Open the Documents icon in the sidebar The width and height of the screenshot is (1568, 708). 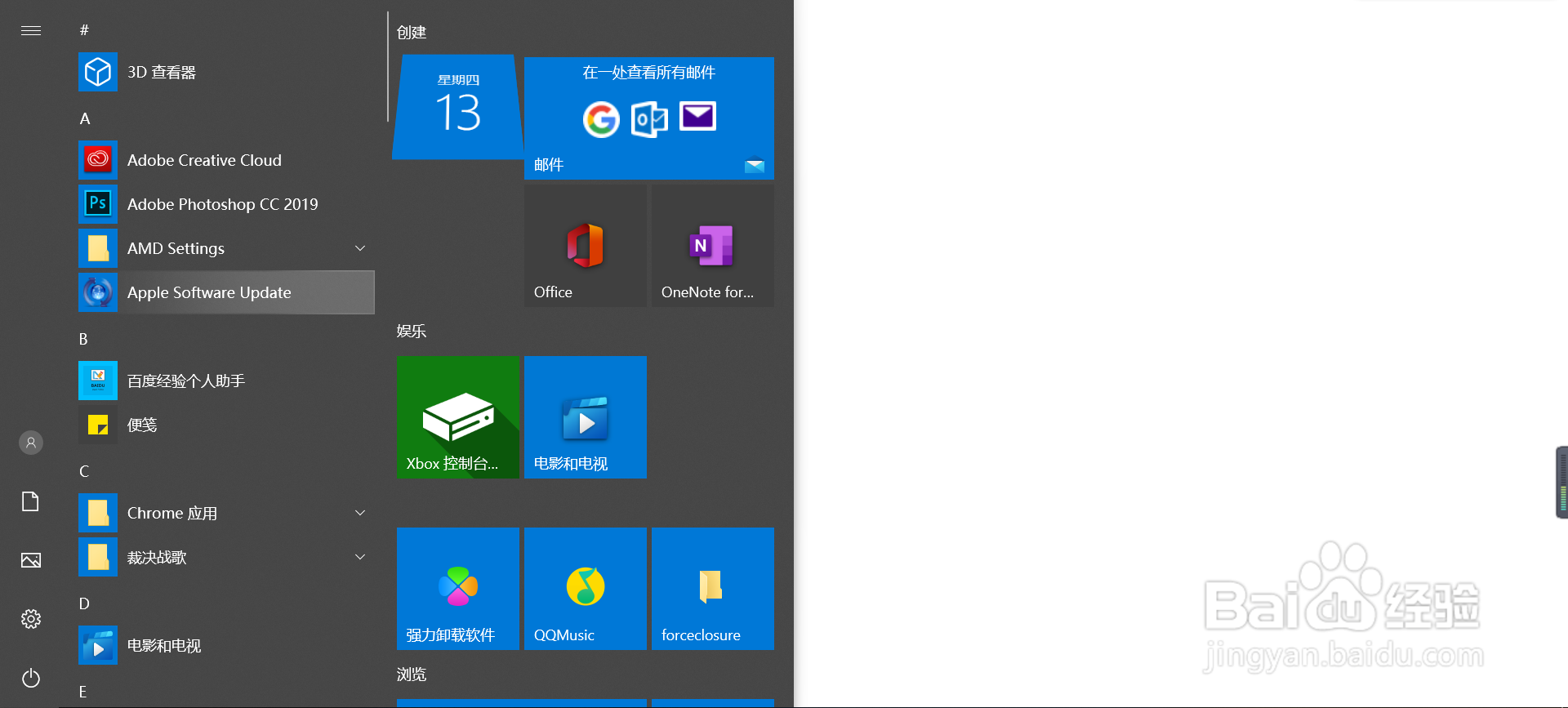[x=31, y=501]
